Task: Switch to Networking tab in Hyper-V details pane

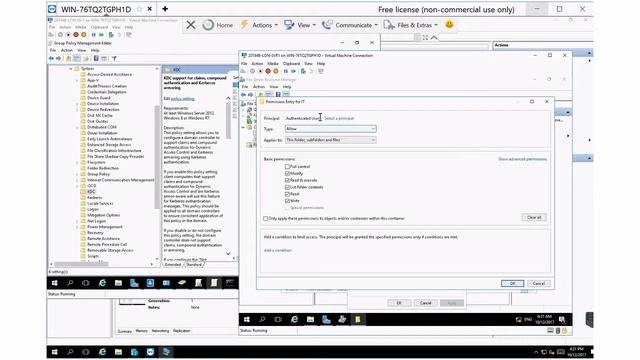Action: click(160, 331)
